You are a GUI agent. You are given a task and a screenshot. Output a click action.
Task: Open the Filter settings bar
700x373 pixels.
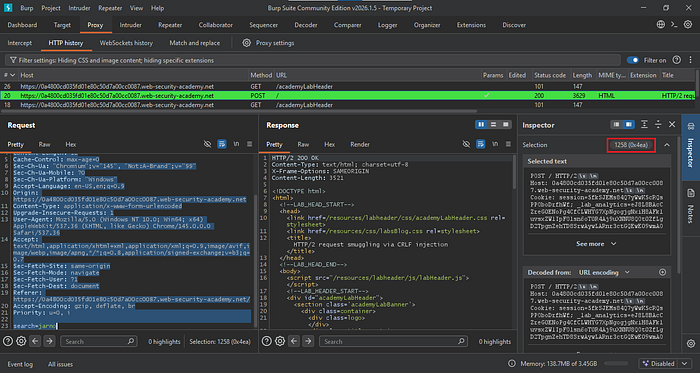tap(312, 60)
